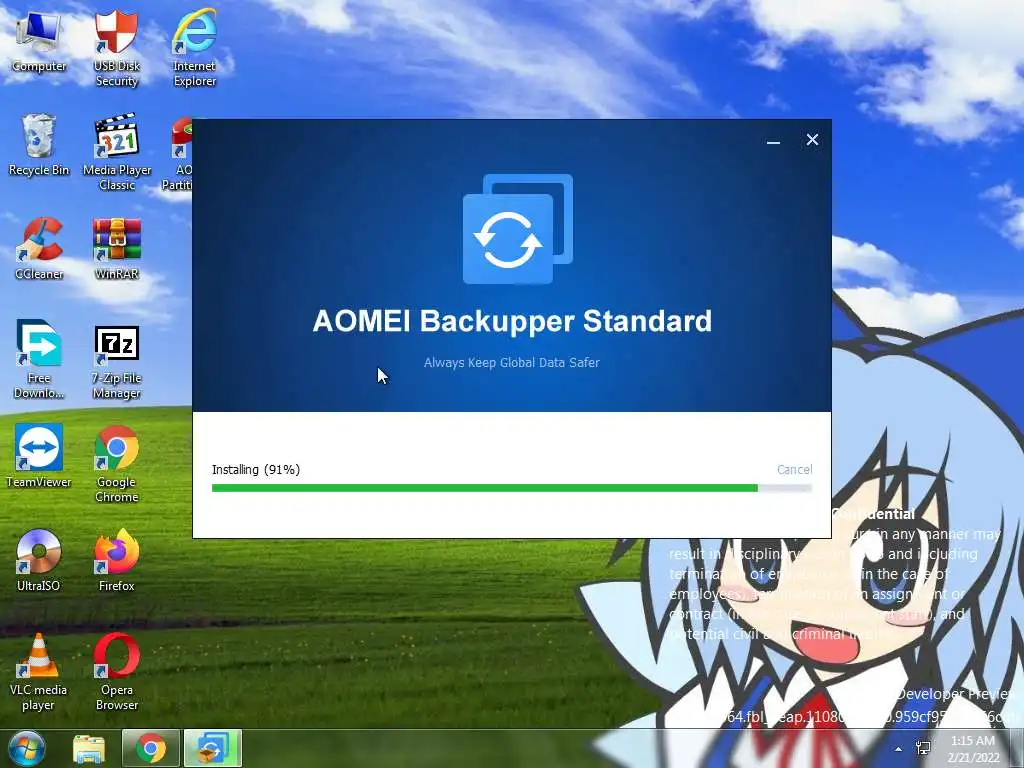Launch TeamViewer from desktop
The image size is (1024, 768).
point(39,456)
